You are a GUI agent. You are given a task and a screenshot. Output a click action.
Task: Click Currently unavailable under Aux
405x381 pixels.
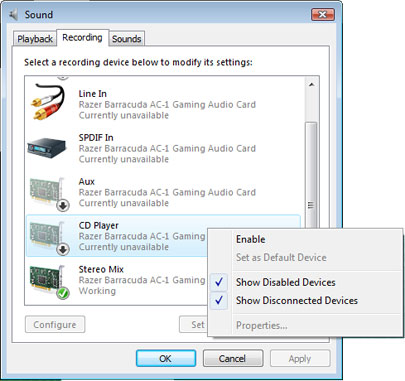tap(124, 203)
